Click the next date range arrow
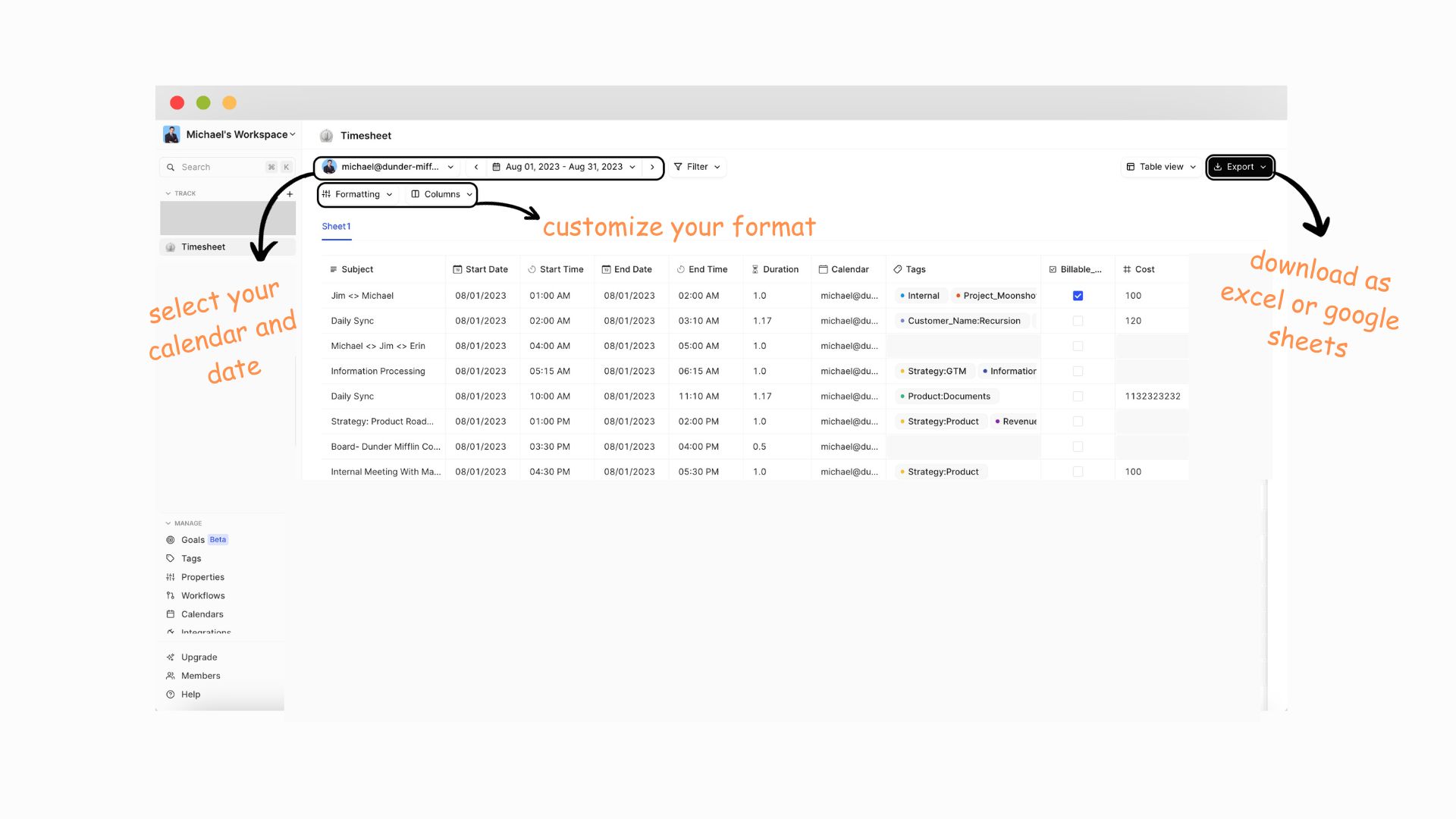The height and width of the screenshot is (819, 1456). [652, 167]
